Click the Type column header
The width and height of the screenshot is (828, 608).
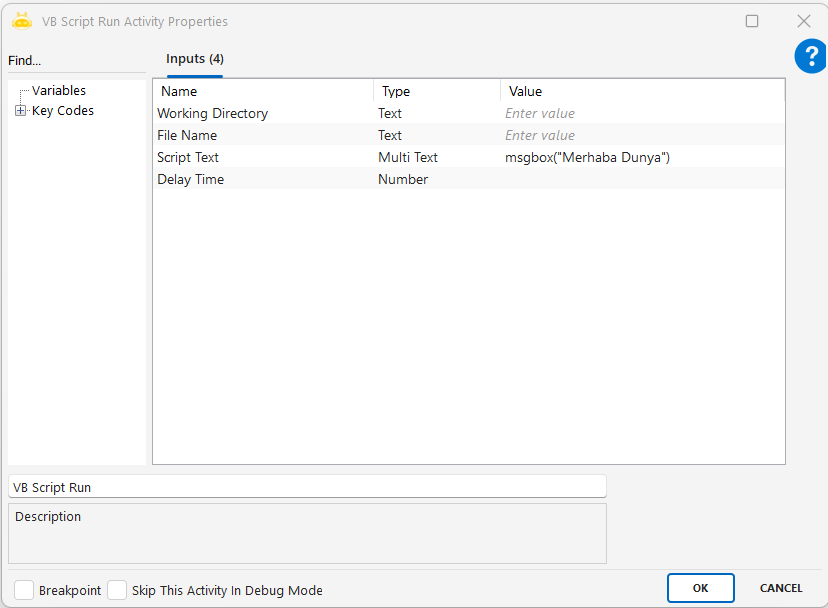436,91
